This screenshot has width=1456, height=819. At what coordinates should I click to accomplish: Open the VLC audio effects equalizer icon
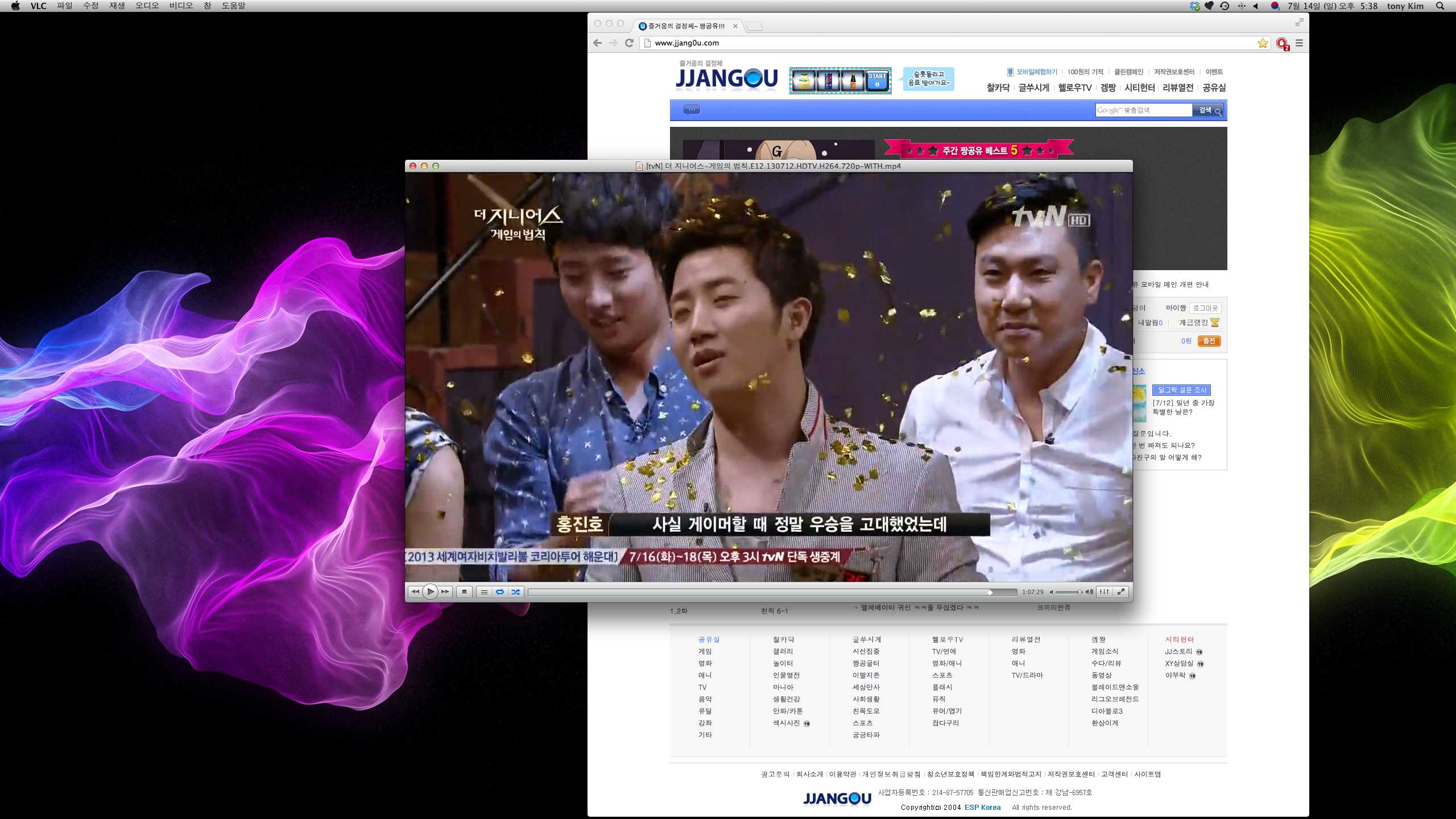tap(1104, 592)
